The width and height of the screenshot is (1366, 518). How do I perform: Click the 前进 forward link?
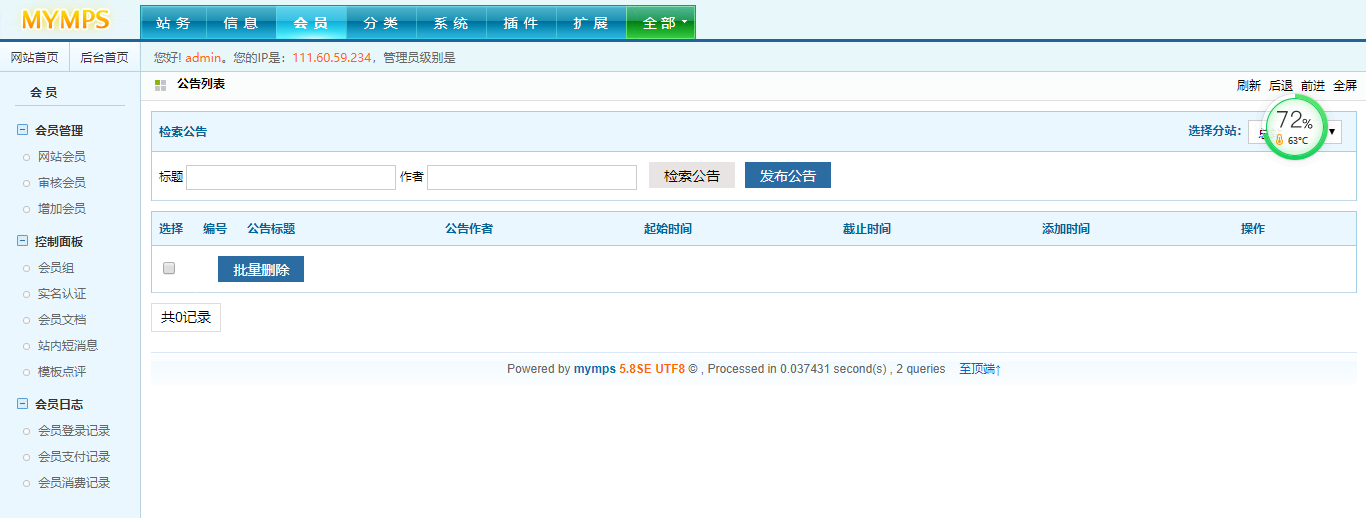1313,86
